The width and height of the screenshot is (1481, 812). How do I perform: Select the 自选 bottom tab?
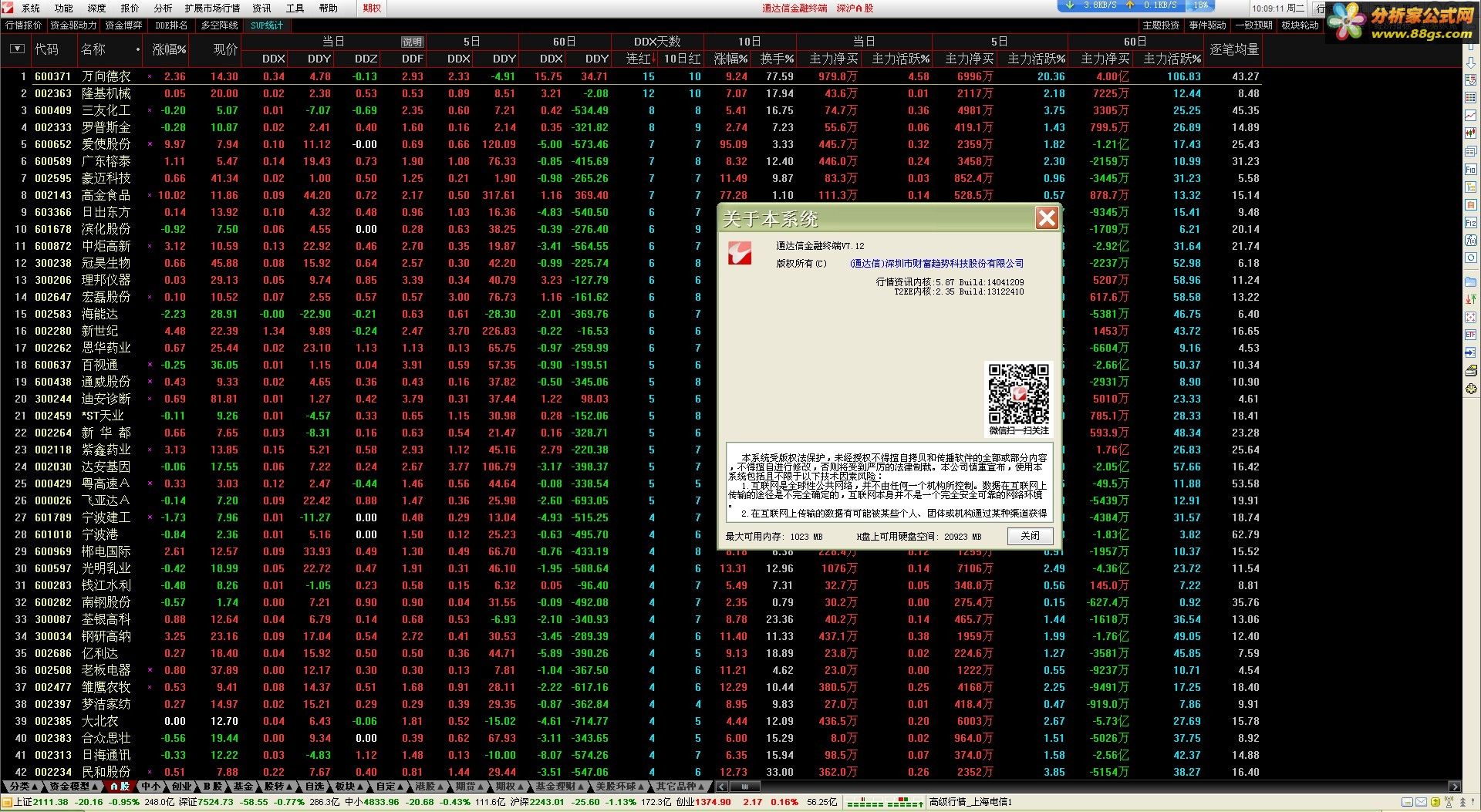point(315,787)
